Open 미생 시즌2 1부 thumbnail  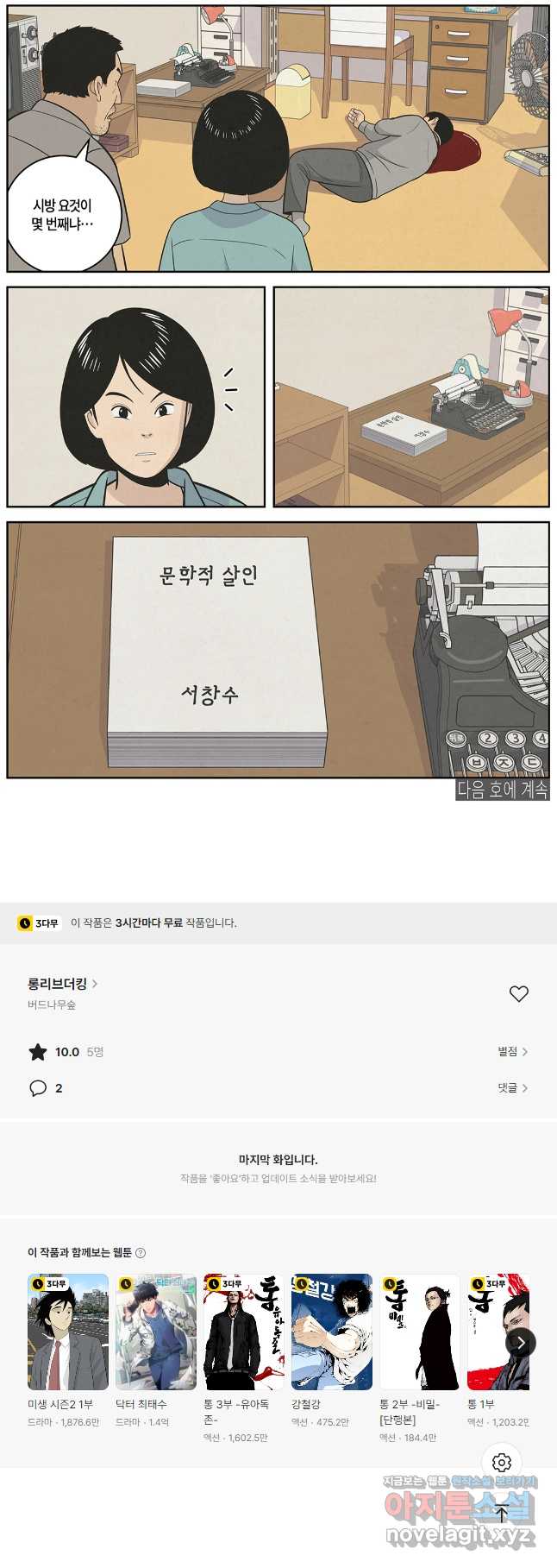68,1332
